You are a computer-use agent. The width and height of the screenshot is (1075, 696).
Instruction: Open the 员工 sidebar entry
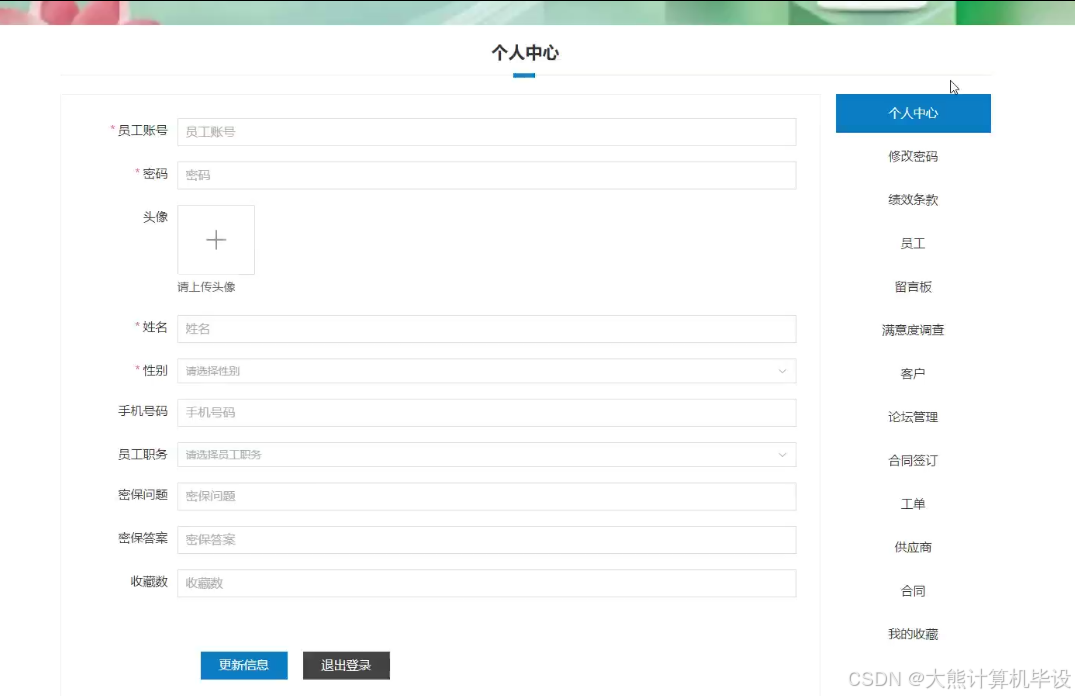coord(913,243)
